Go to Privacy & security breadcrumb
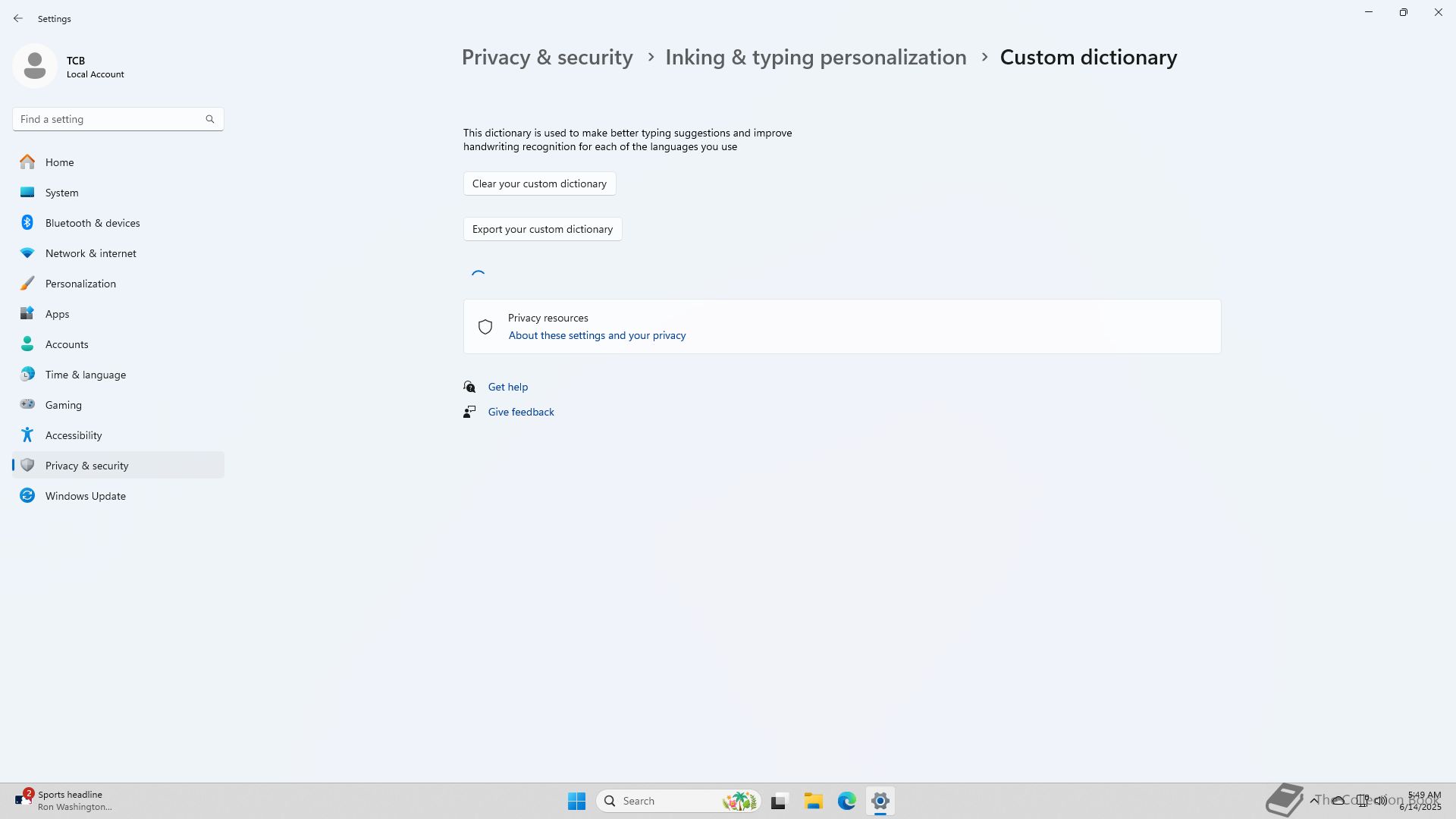The width and height of the screenshot is (1456, 819). click(547, 58)
